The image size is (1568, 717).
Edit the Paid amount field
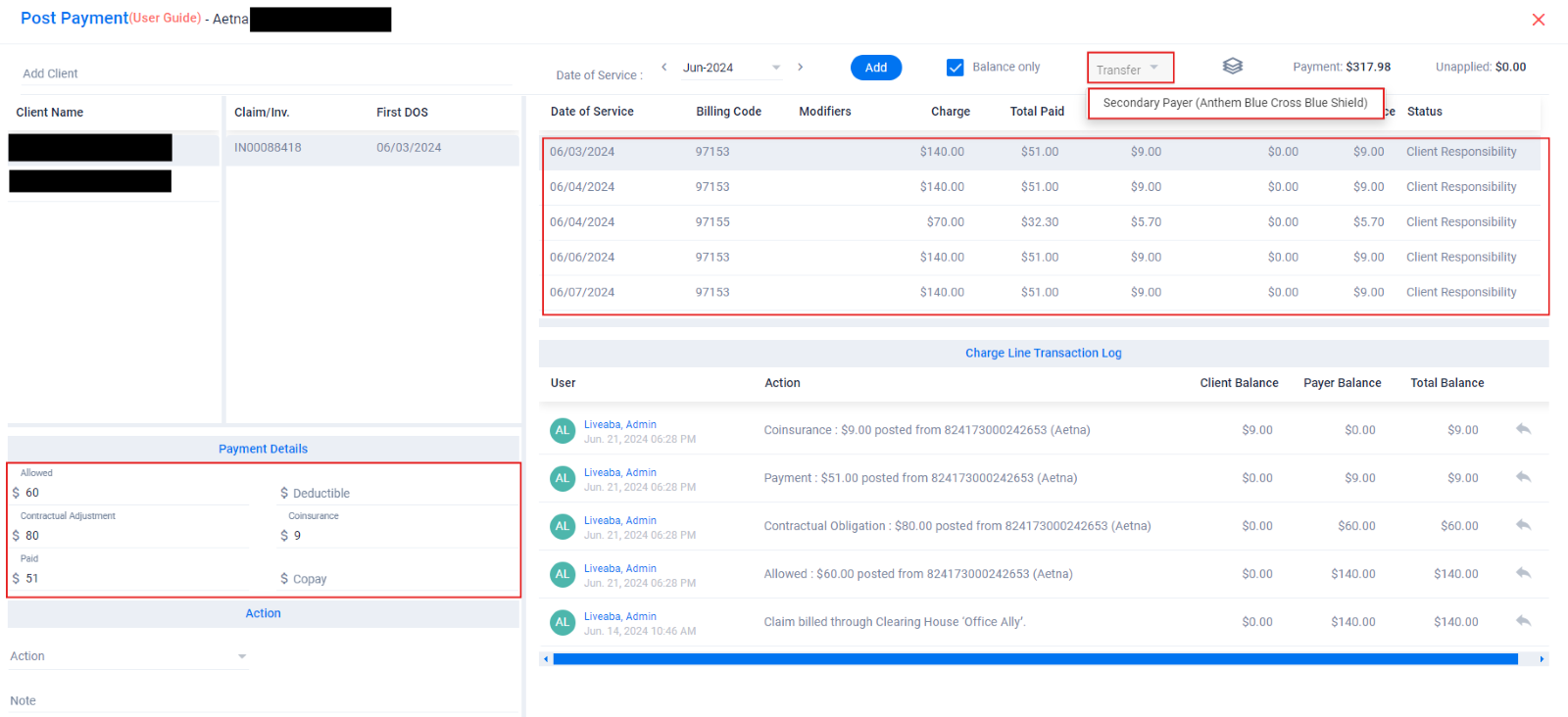click(x=135, y=578)
